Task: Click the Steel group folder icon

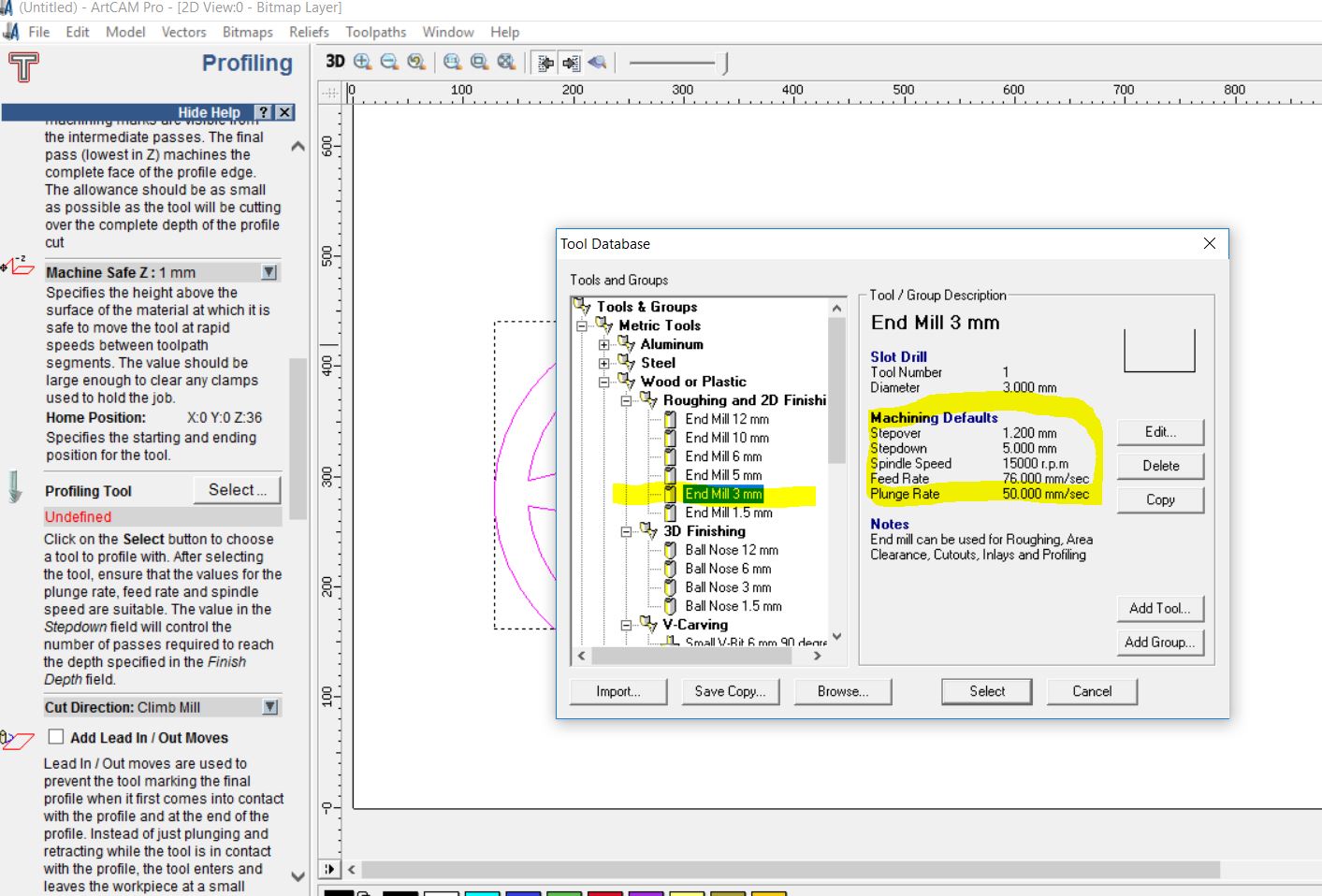Action: 626,362
